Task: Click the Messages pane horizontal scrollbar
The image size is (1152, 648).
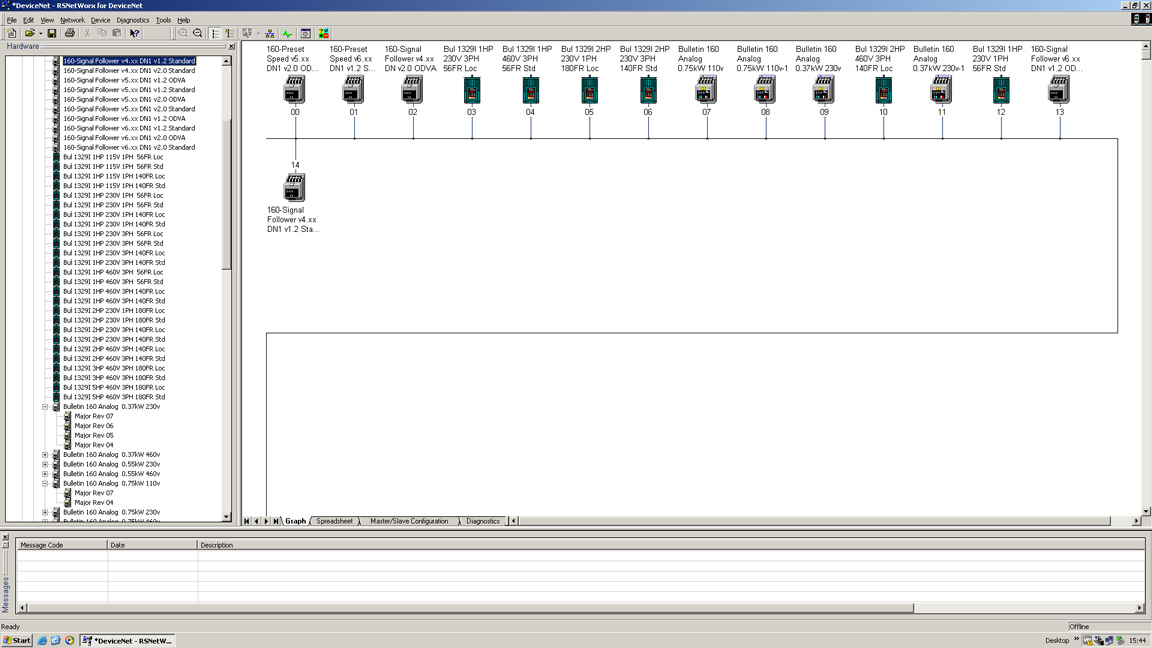Action: [580, 608]
